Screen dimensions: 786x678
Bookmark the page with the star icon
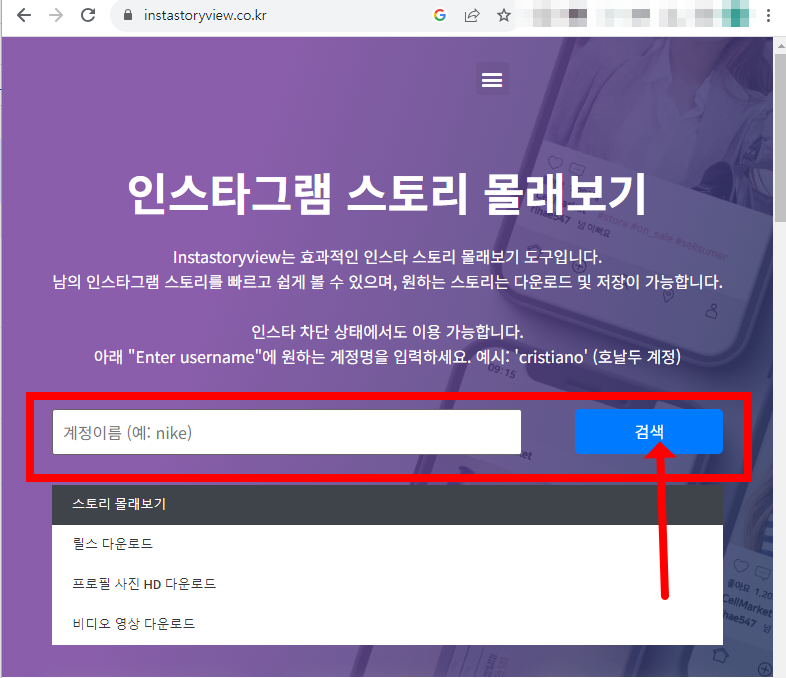click(504, 16)
